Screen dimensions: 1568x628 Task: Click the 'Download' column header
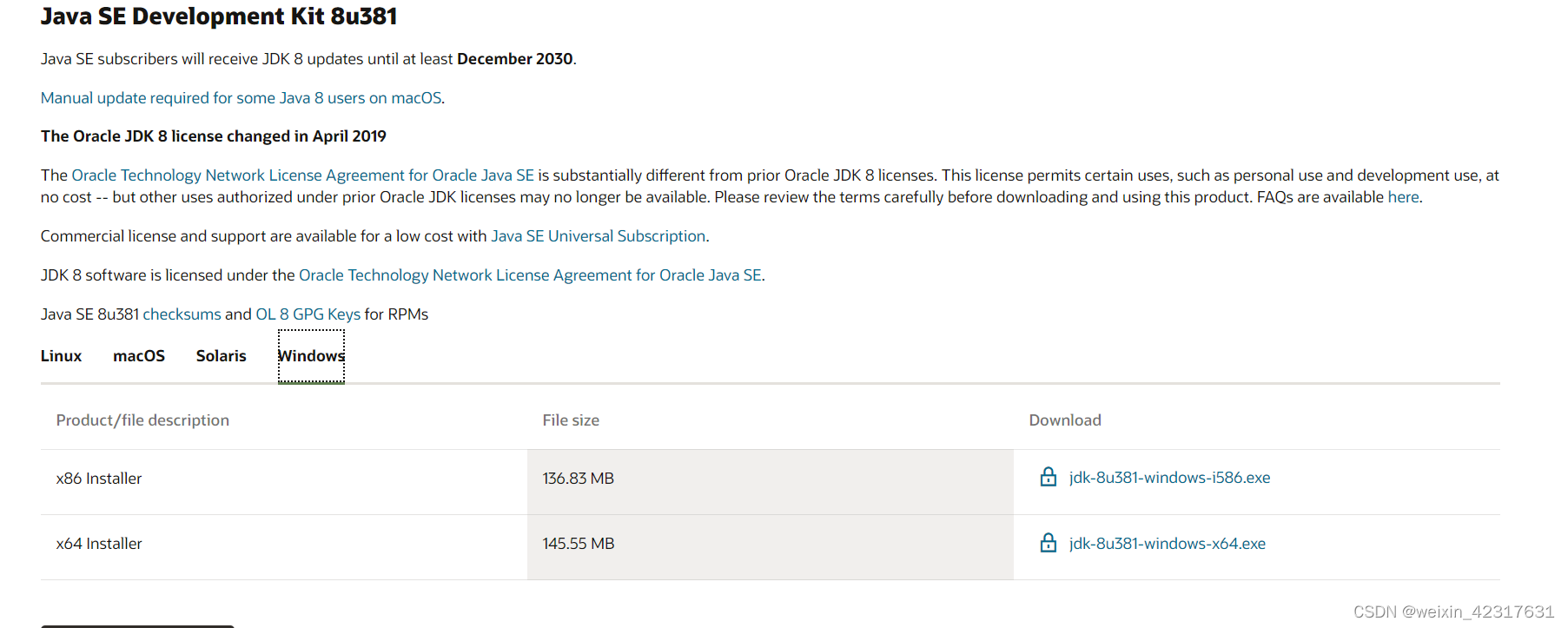click(x=1065, y=420)
